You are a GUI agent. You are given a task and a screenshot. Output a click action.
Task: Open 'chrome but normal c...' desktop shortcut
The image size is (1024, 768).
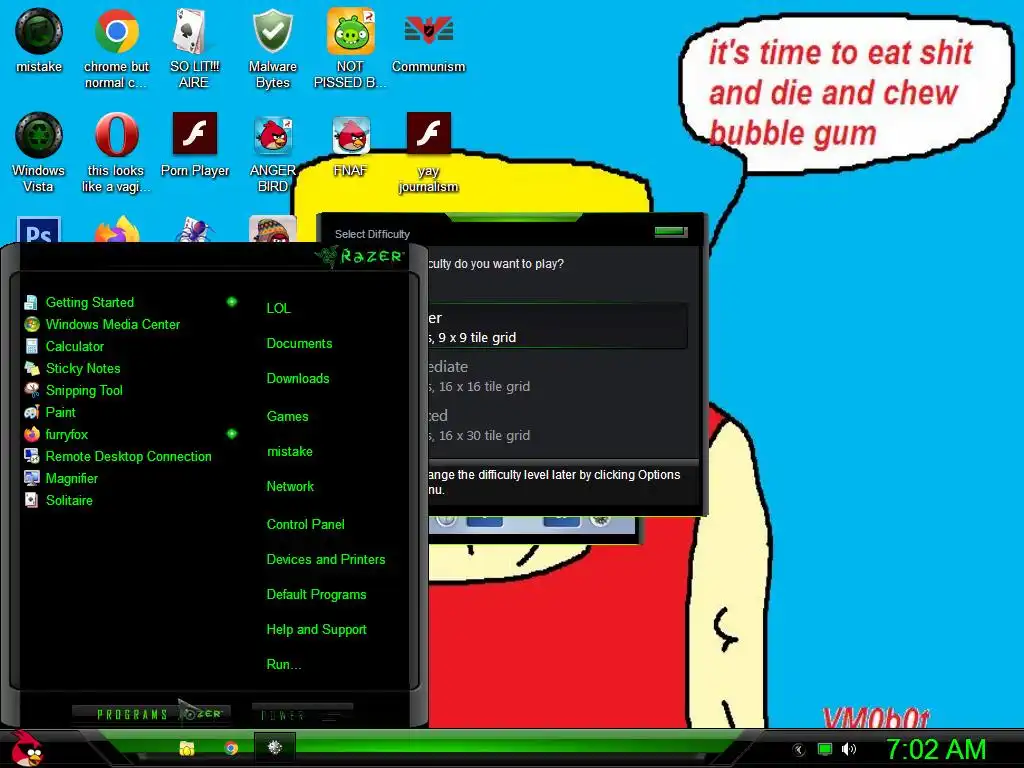[116, 48]
